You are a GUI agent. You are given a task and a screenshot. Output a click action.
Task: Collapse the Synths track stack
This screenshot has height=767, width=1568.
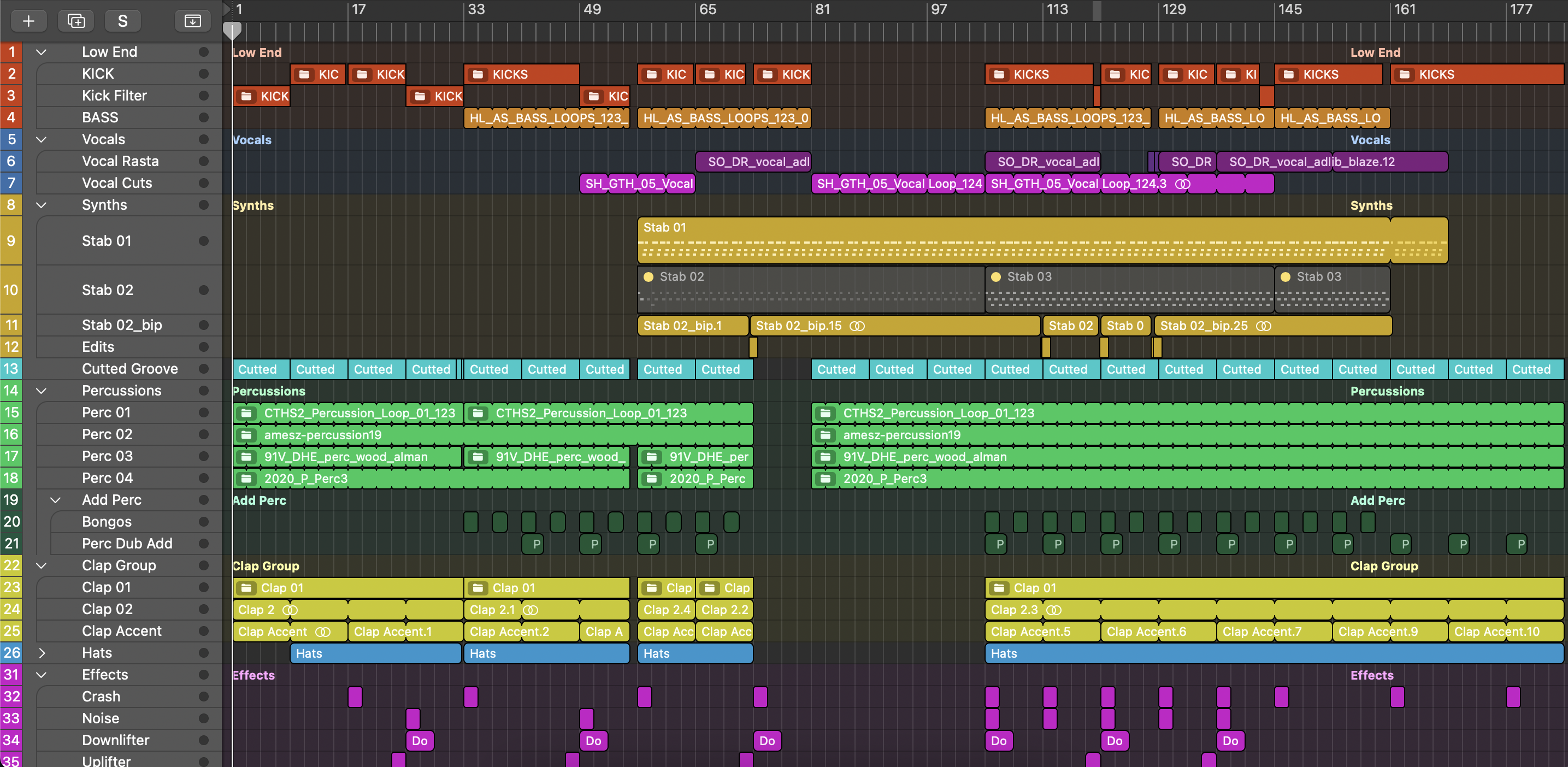point(42,205)
